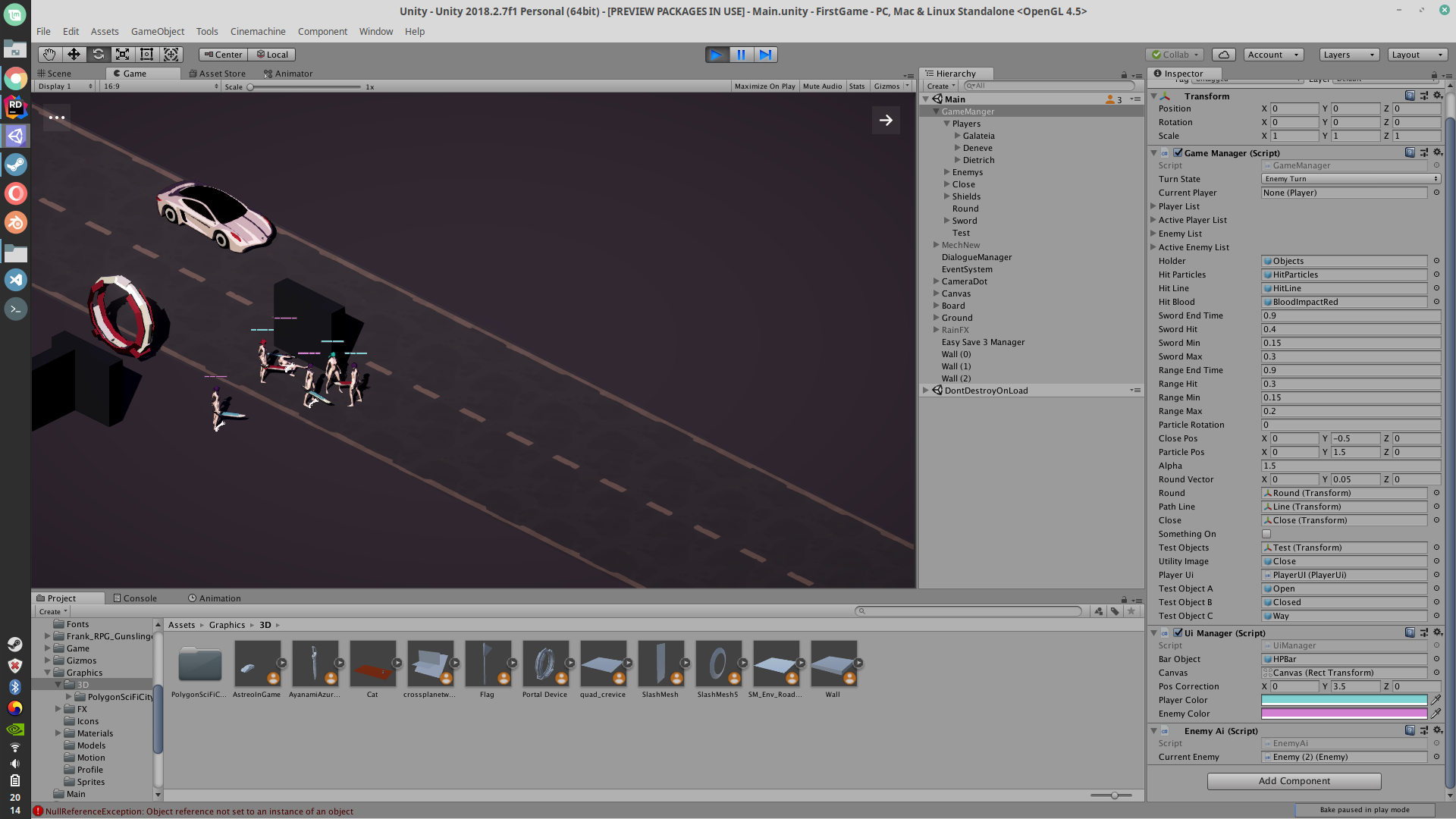This screenshot has width=1456, height=819.
Task: Pick Player Color with eyedropper
Action: coord(1436,700)
